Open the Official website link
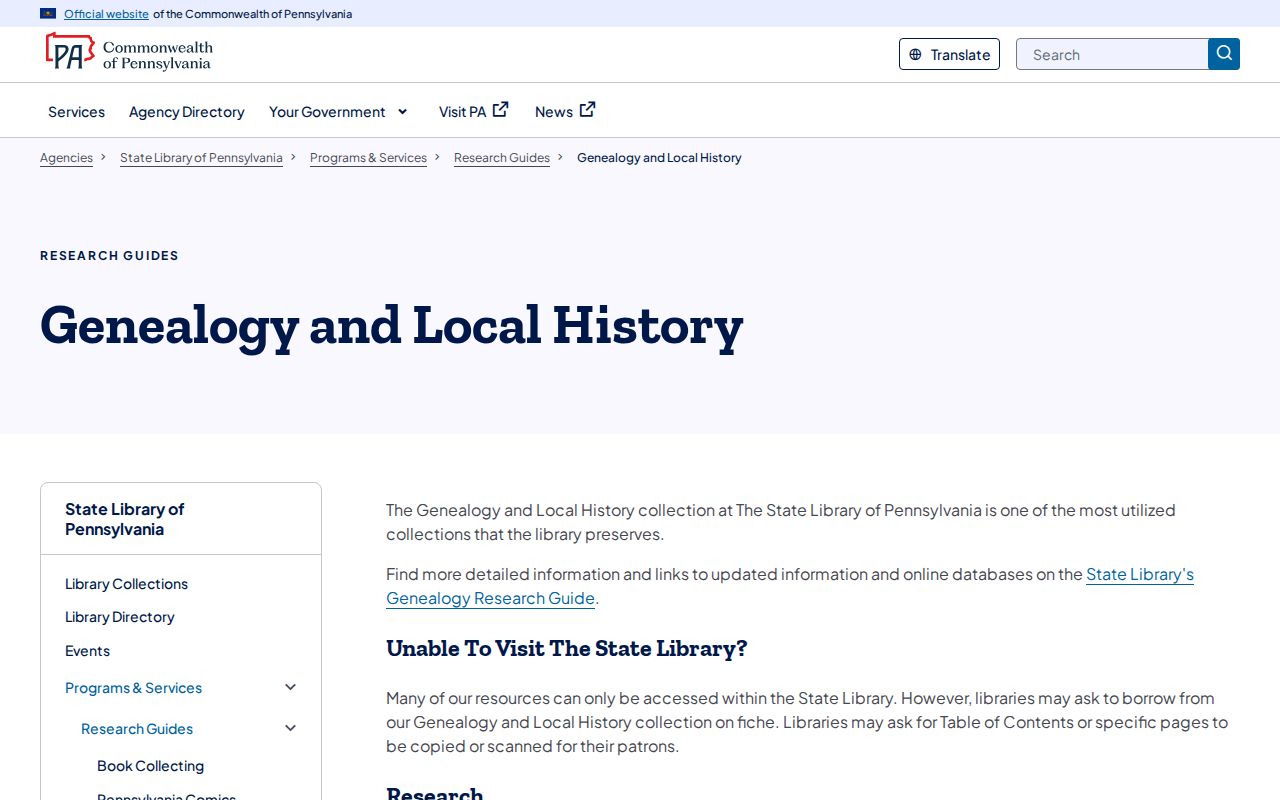Screen dimensions: 1280x800 (106, 14)
